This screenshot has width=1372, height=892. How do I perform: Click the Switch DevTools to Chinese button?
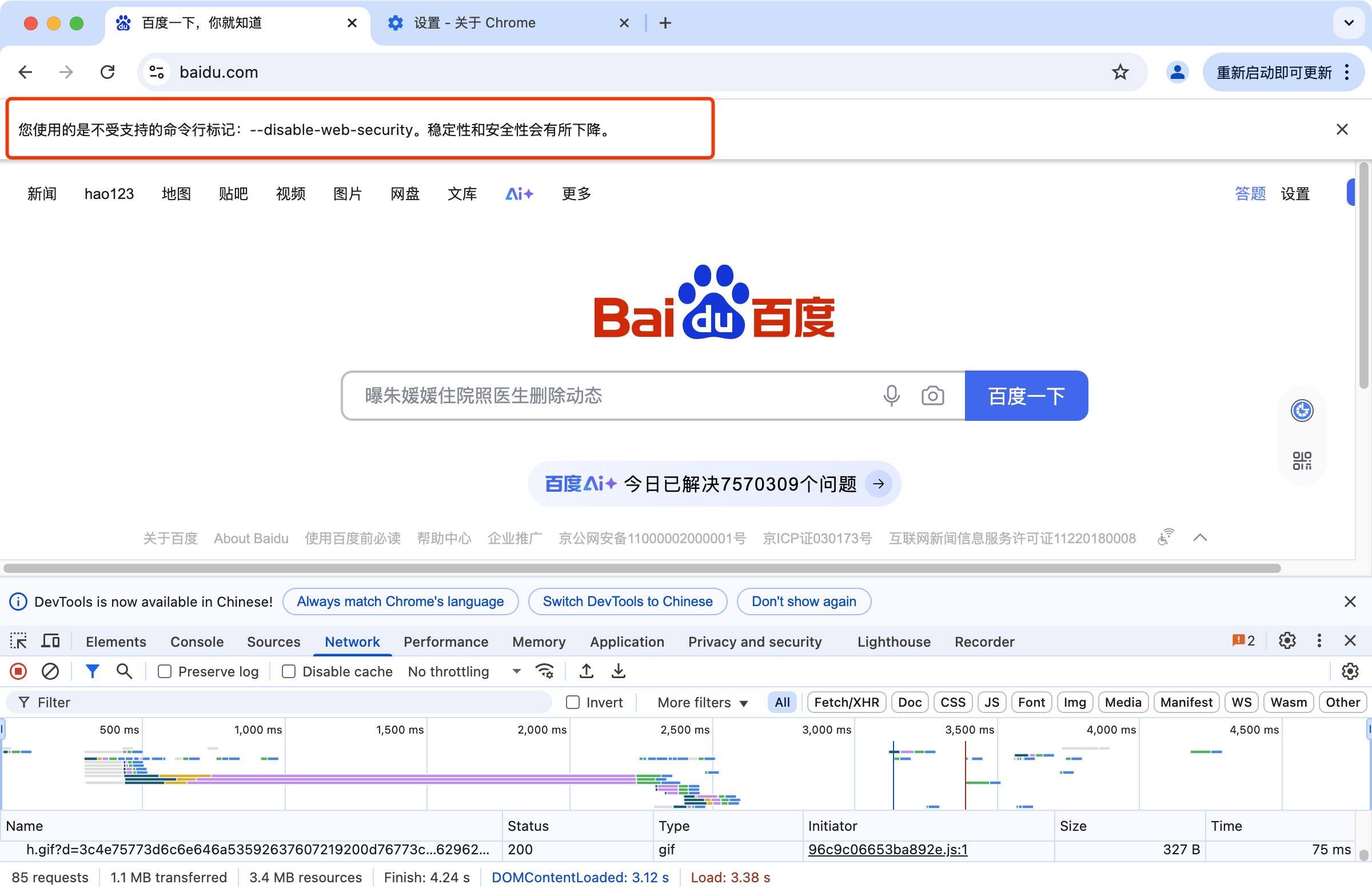point(627,602)
